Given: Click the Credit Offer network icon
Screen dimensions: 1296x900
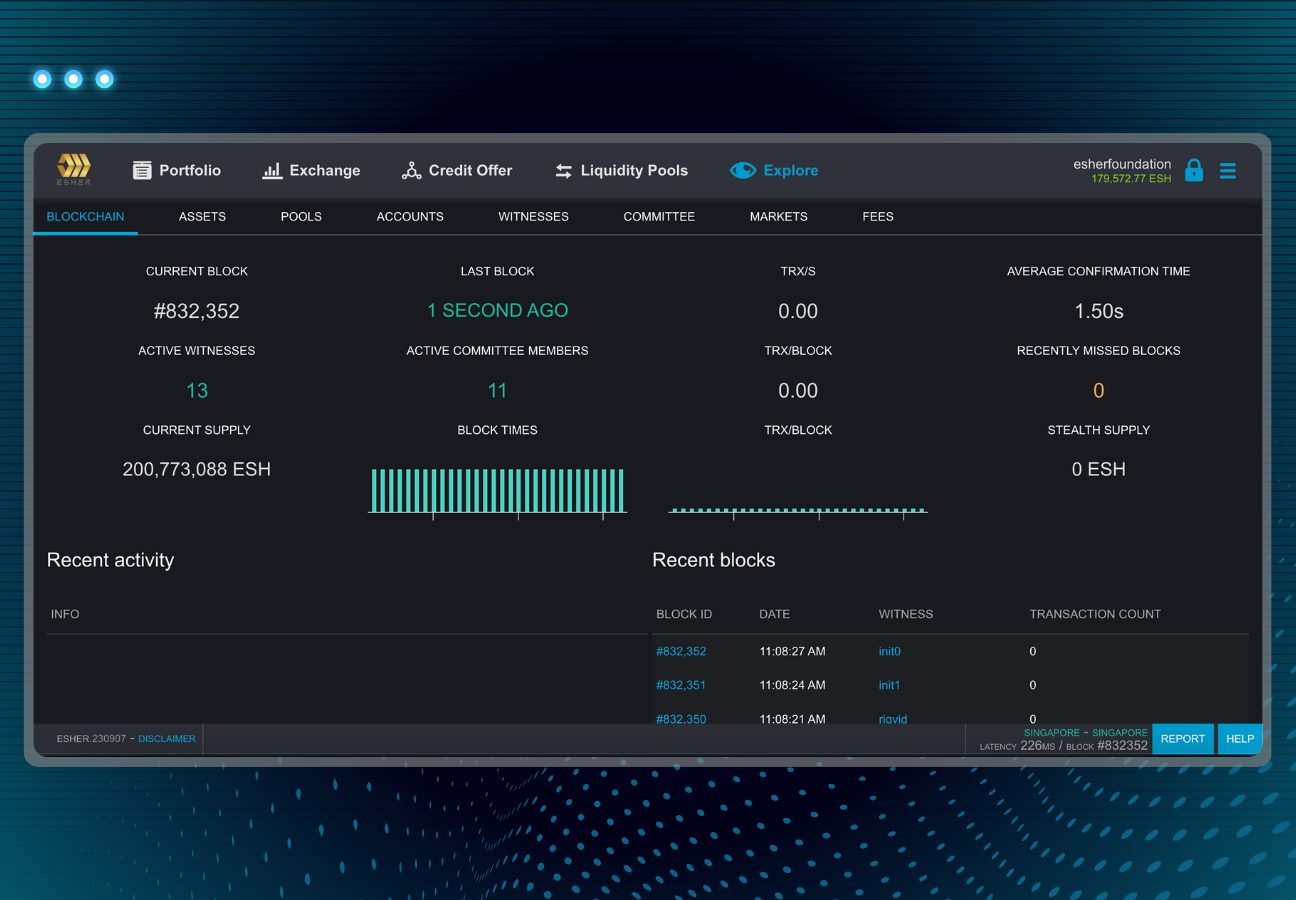Looking at the screenshot, I should (x=411, y=171).
